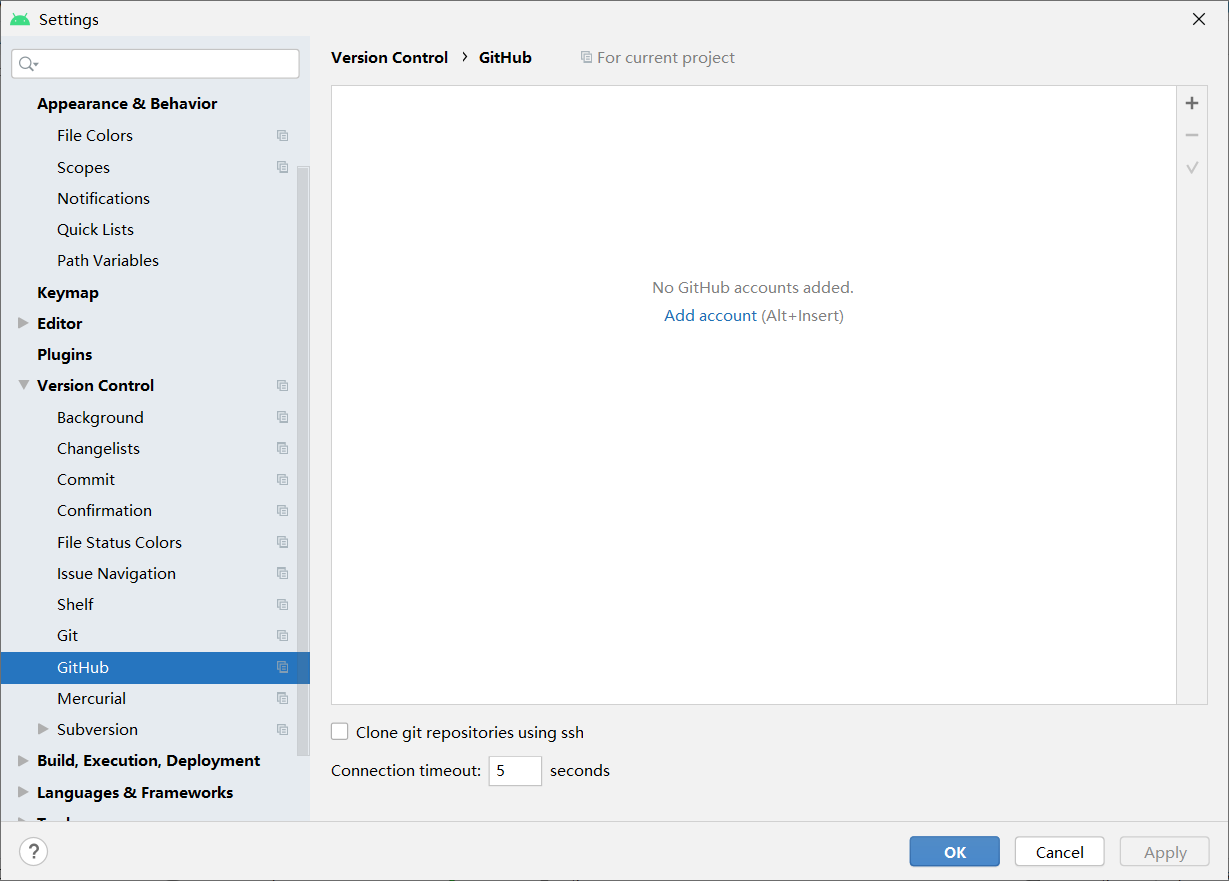Open Scopes settings page
Viewport: 1229px width, 881px height.
tap(83, 167)
